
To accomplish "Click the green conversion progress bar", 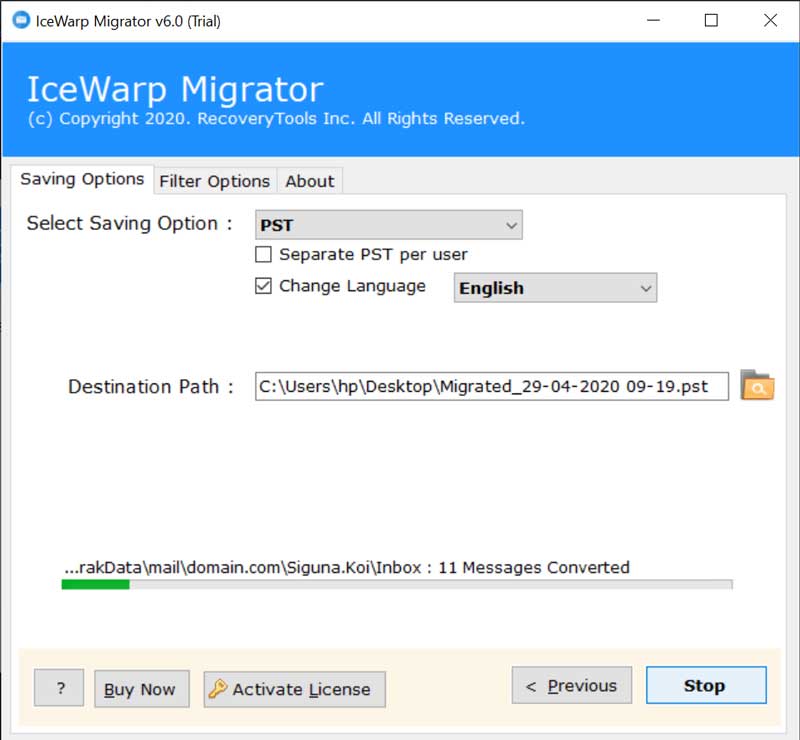I will click(x=397, y=584).
